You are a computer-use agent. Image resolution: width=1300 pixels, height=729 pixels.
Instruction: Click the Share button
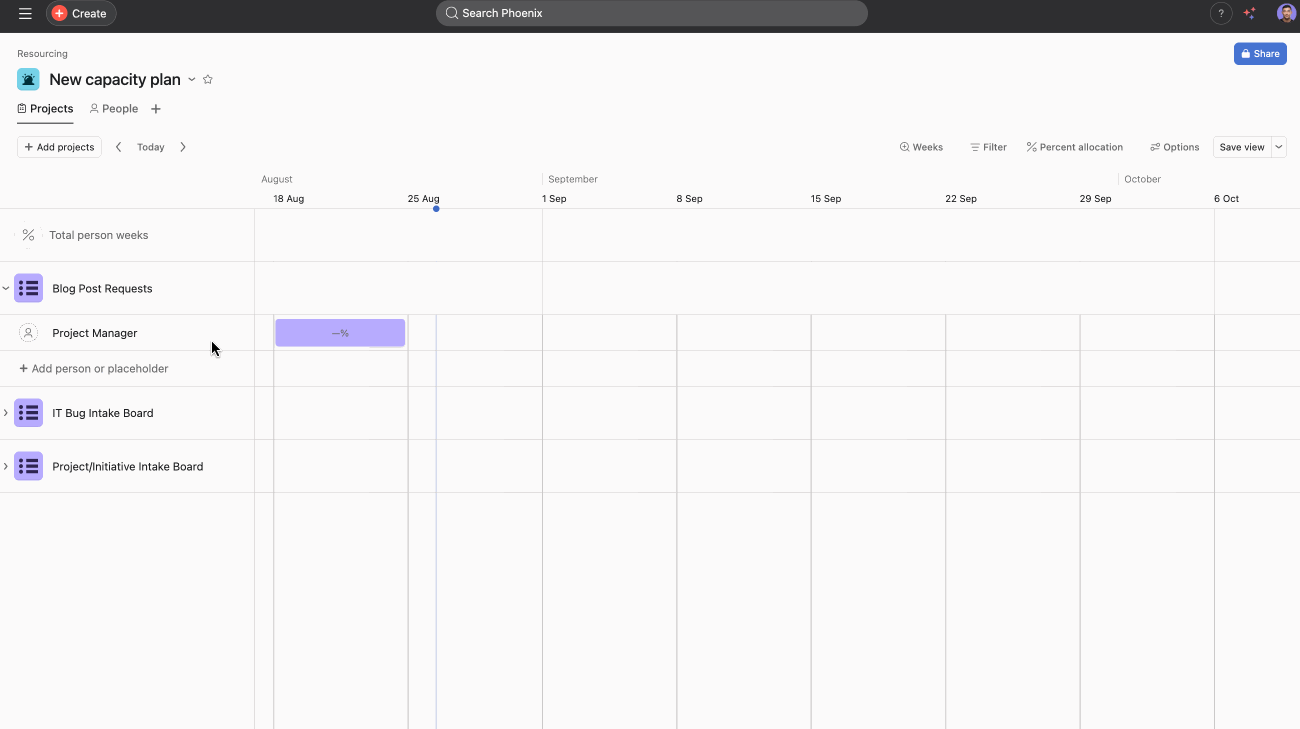coord(1259,54)
